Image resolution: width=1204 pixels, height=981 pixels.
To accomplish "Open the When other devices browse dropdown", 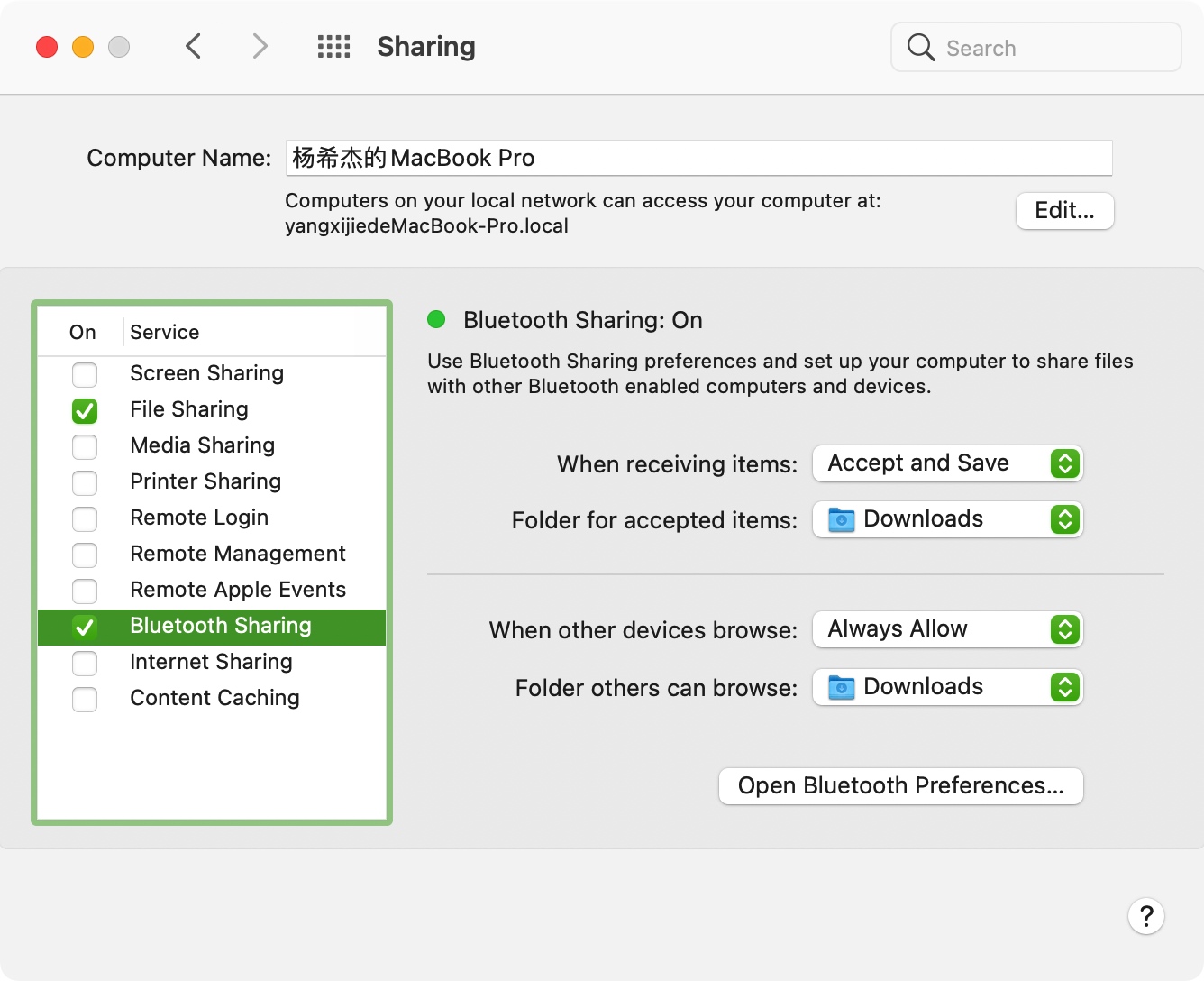I will coord(947,629).
